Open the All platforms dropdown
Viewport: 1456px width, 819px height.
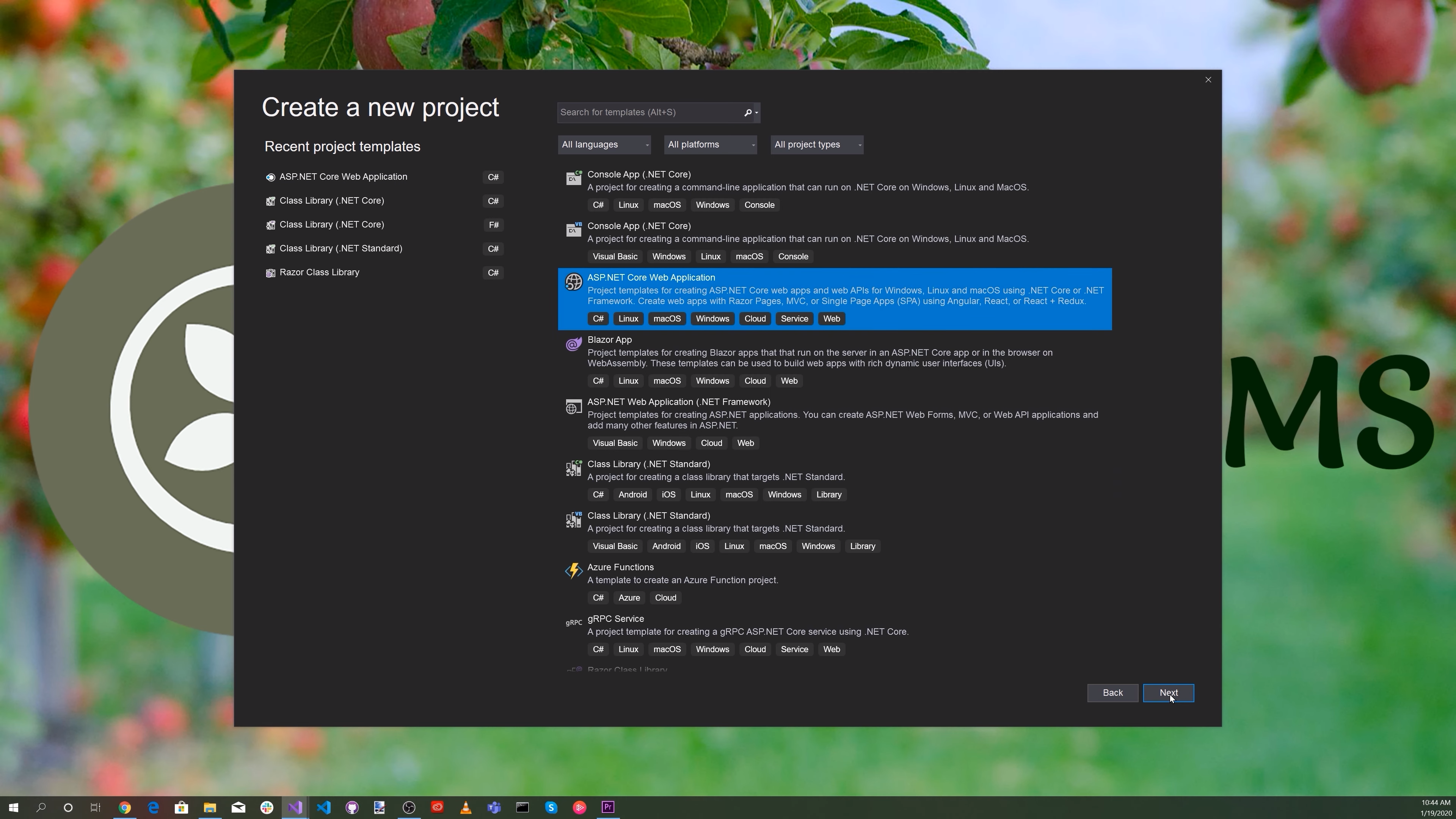(711, 145)
